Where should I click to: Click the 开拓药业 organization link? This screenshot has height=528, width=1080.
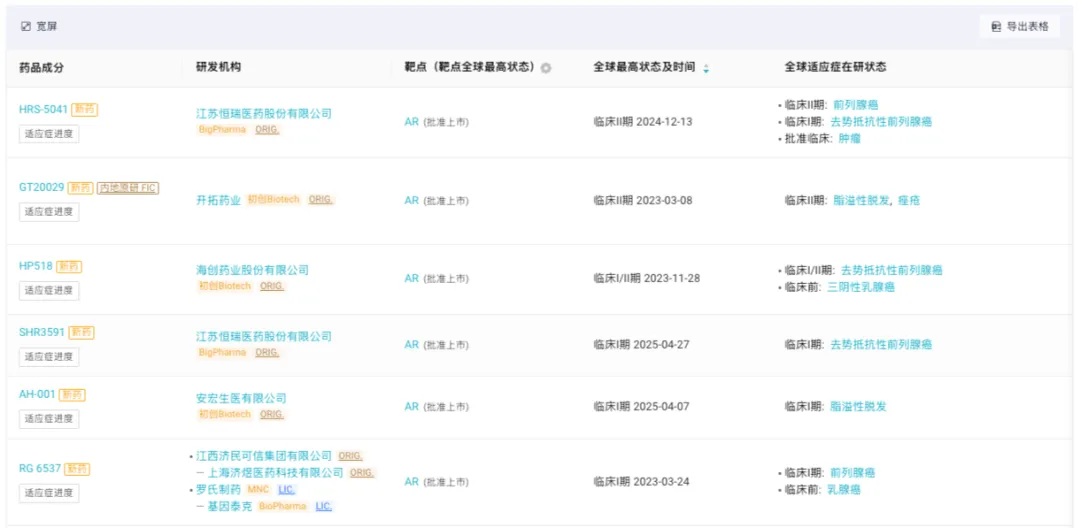218,200
